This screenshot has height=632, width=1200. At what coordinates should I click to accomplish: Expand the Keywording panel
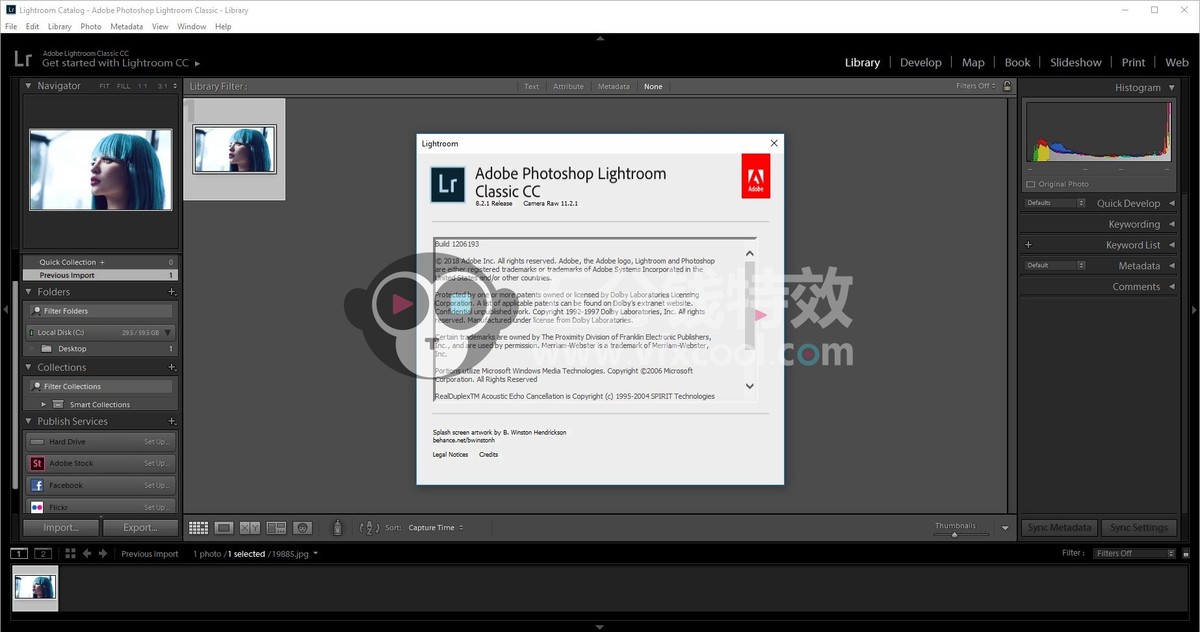1174,224
